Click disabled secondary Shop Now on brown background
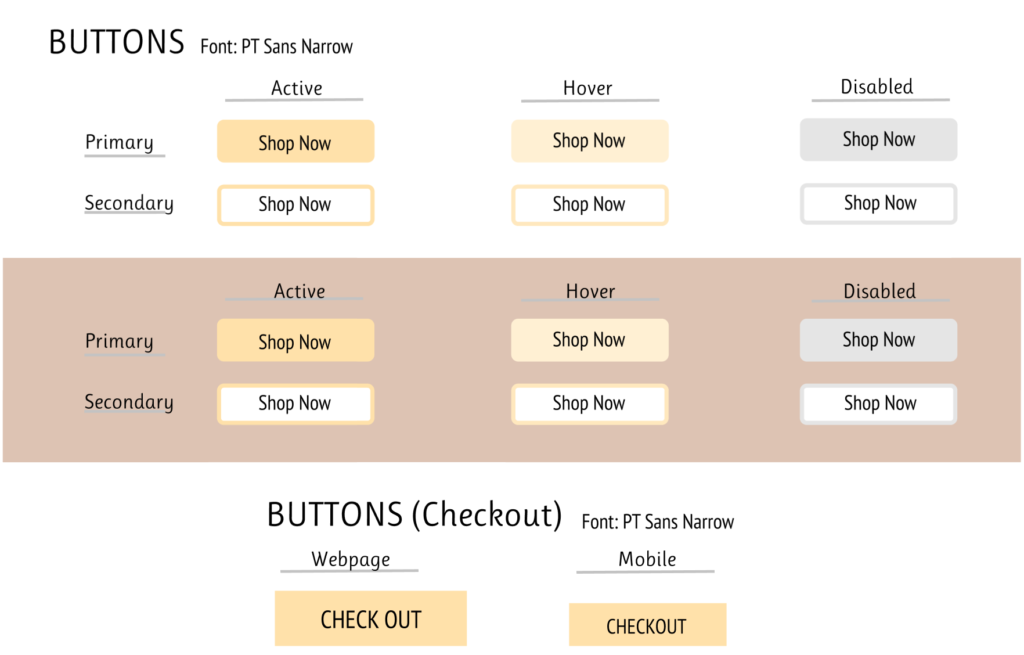Screen dimensions: 1024x655 (x=878, y=404)
